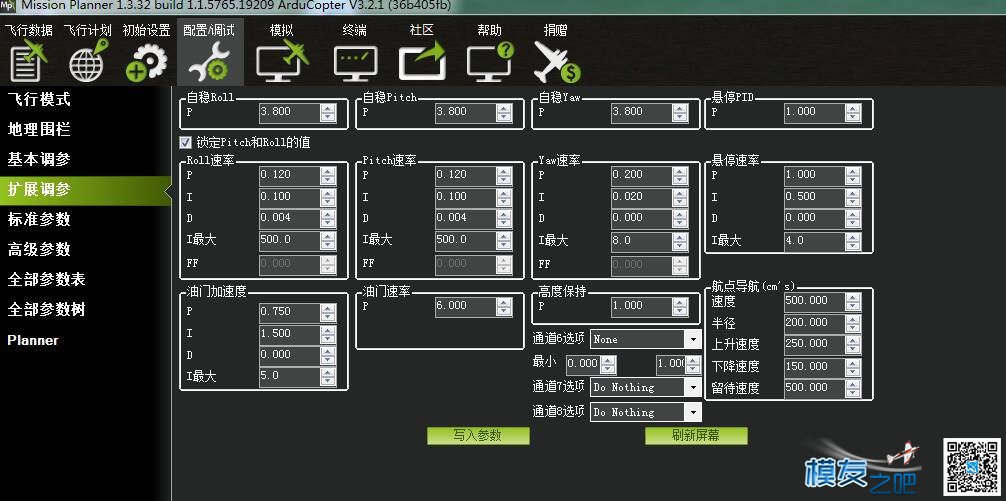Open the 飞行计划 flight plan globe icon

[x=88, y=61]
